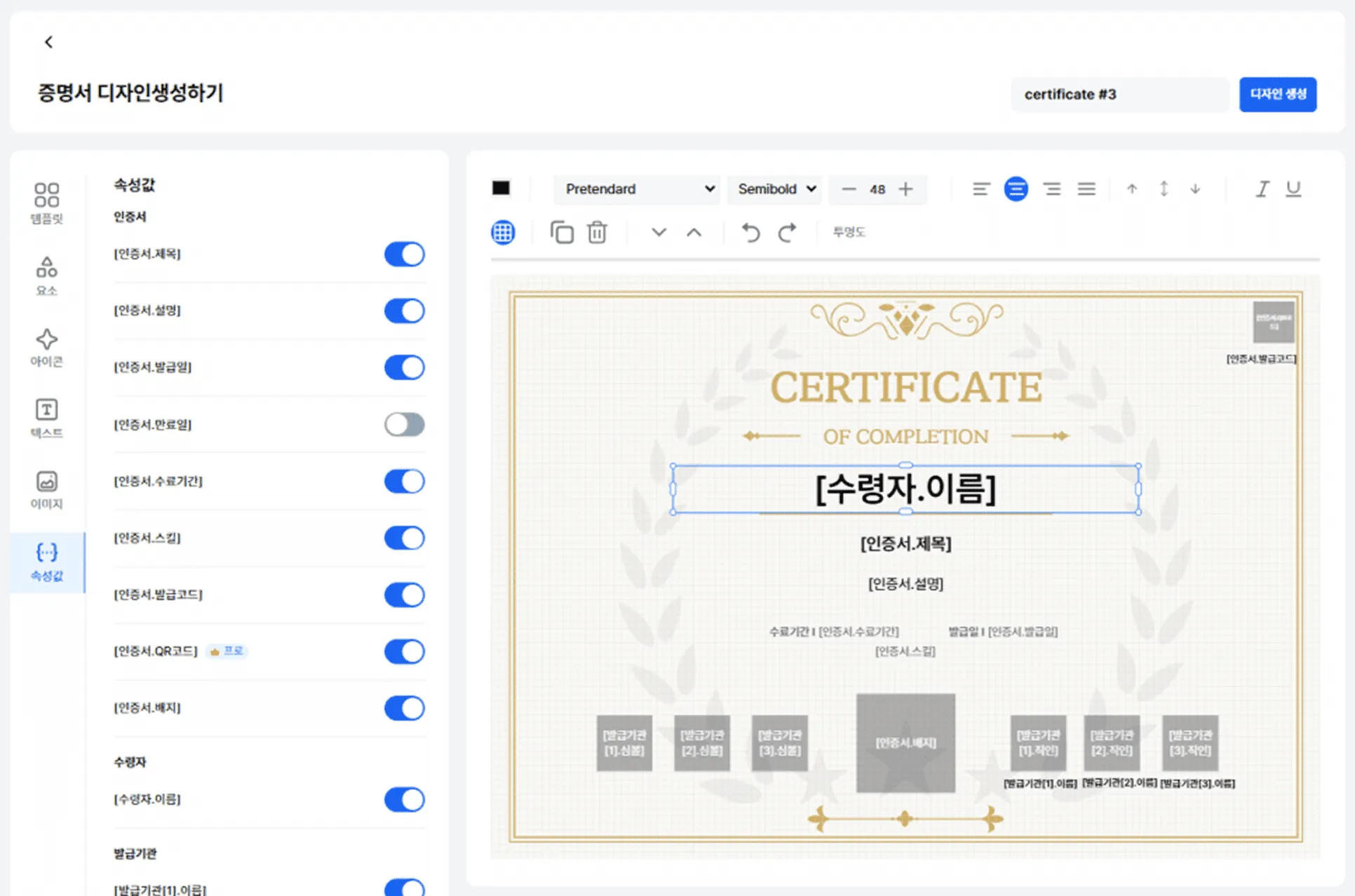
Task: Select the [인증서.발급코드] text on canvas
Action: pos(1261,359)
